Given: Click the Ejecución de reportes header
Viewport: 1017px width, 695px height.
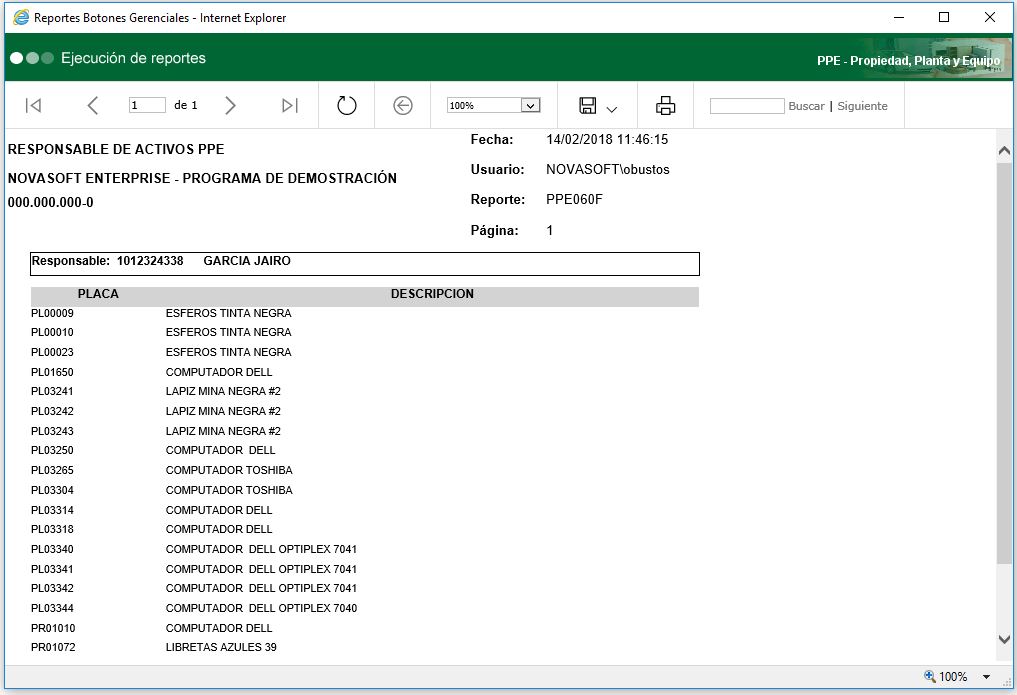Looking at the screenshot, I should coord(133,58).
